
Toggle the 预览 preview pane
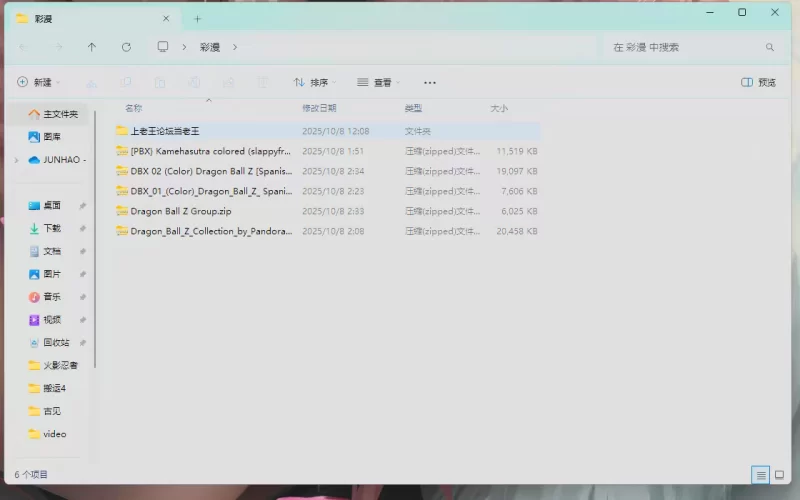pyautogui.click(x=759, y=83)
